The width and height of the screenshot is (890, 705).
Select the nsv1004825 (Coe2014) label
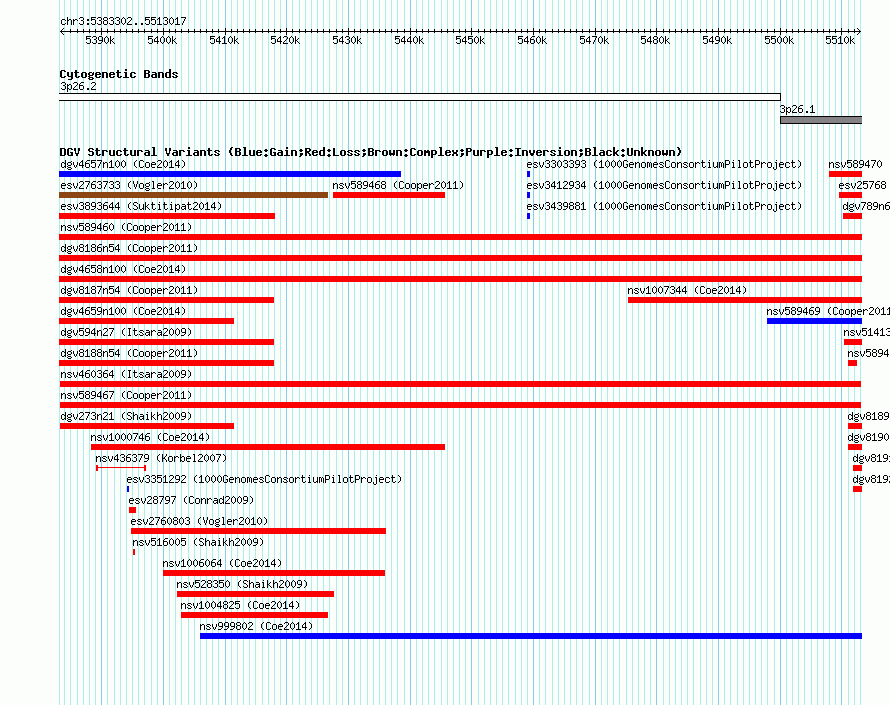(x=240, y=605)
